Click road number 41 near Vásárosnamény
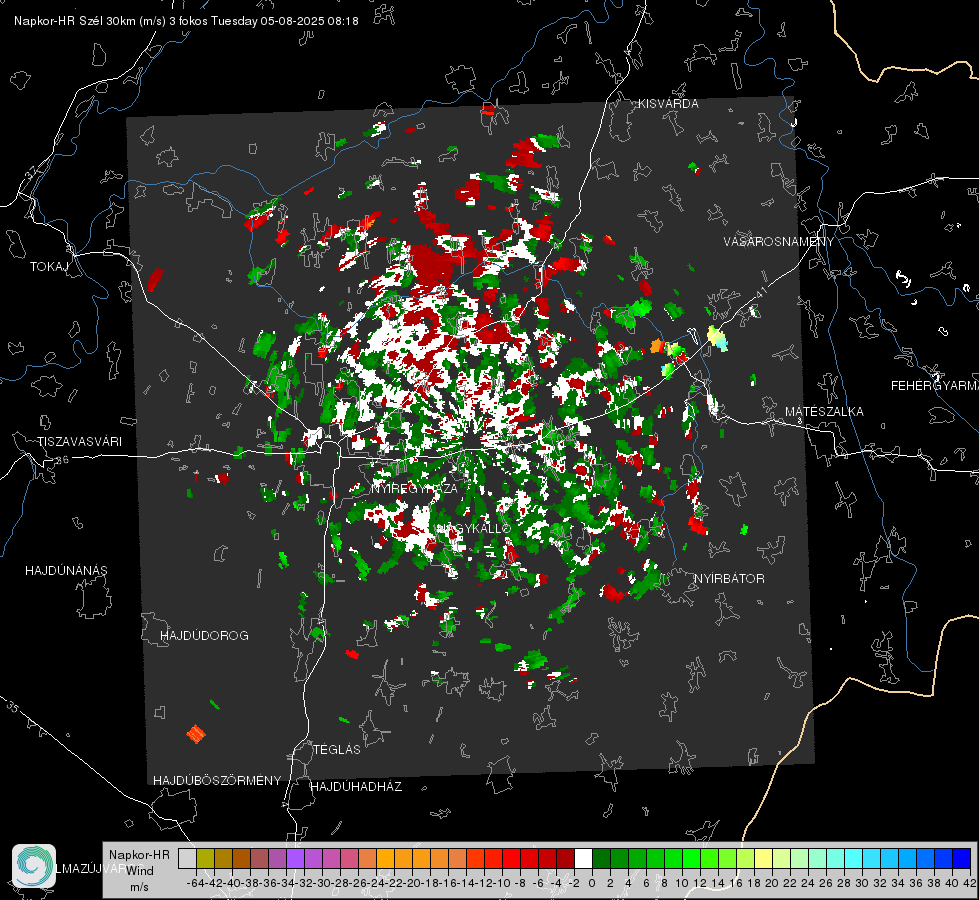979x900 pixels. pos(760,292)
